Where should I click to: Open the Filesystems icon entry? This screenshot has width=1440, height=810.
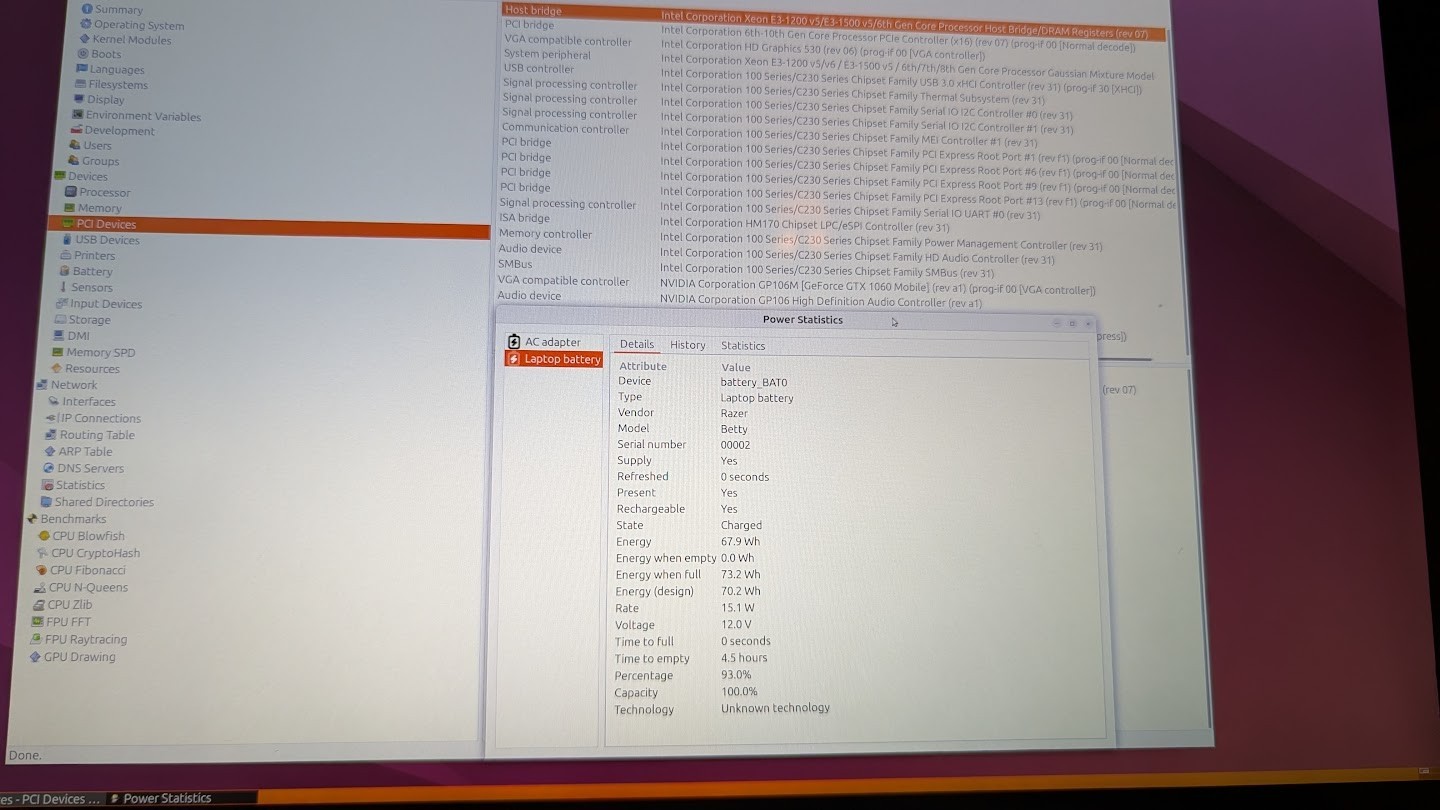point(81,84)
